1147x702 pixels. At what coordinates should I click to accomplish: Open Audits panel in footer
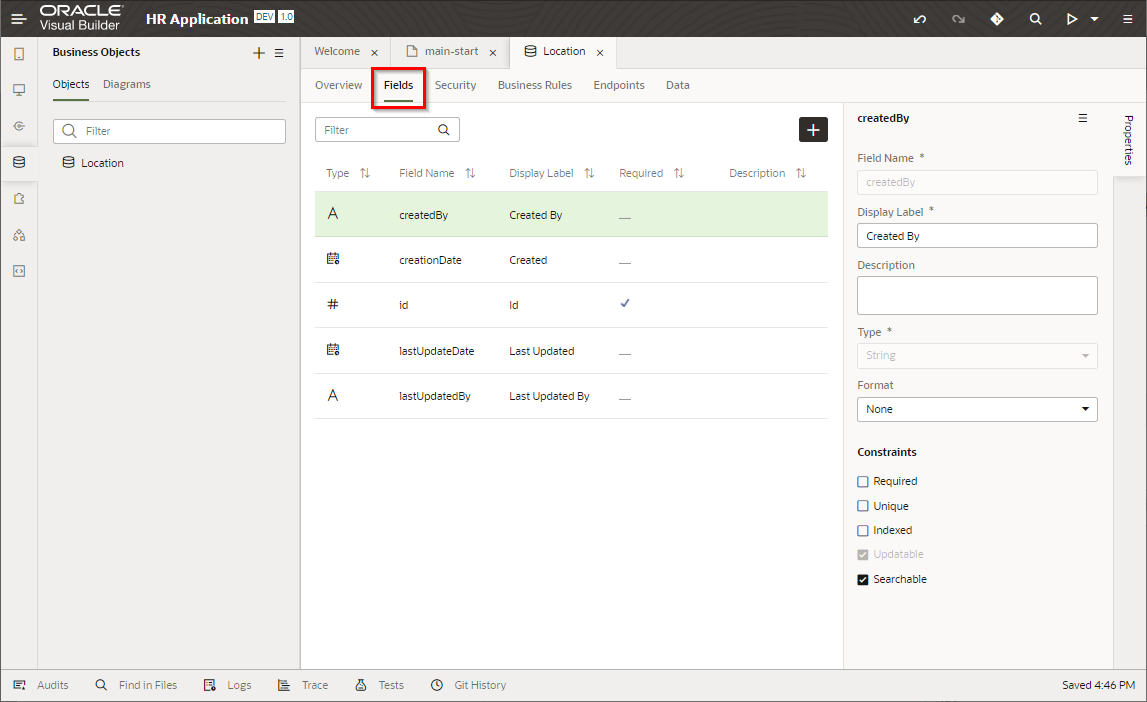[x=41, y=685]
